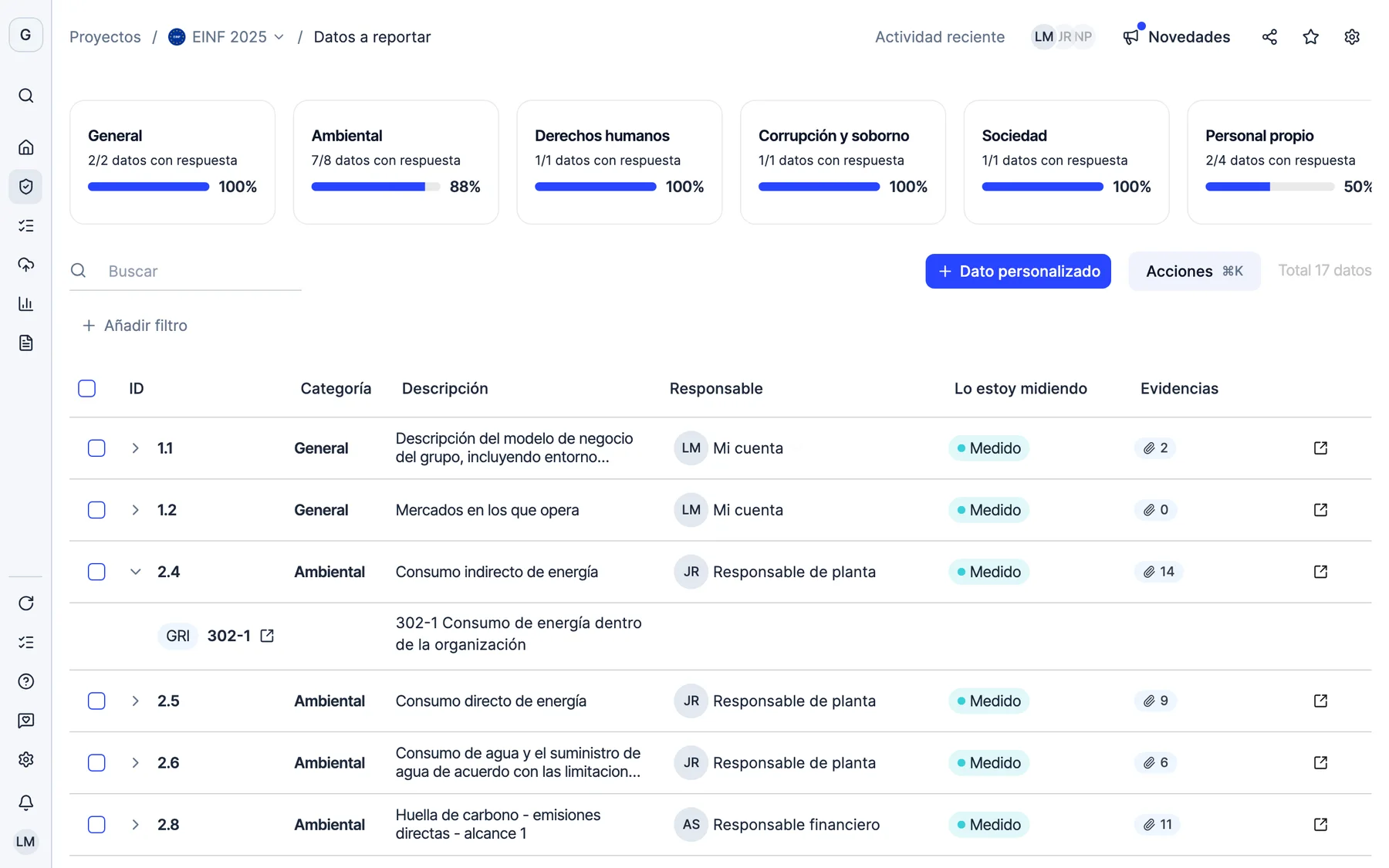Open the notifications bell icon

pos(25,802)
